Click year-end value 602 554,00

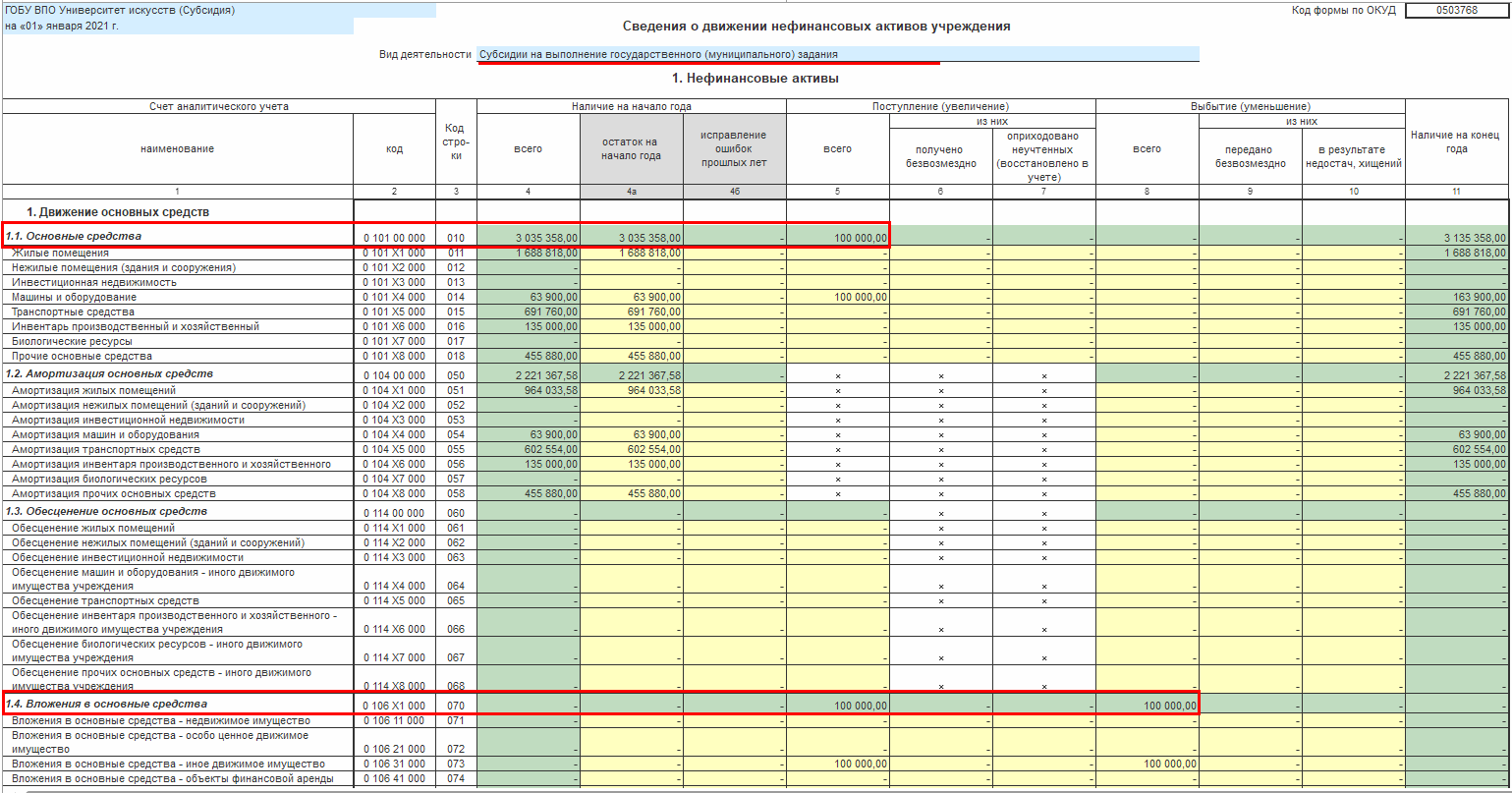(1457, 449)
